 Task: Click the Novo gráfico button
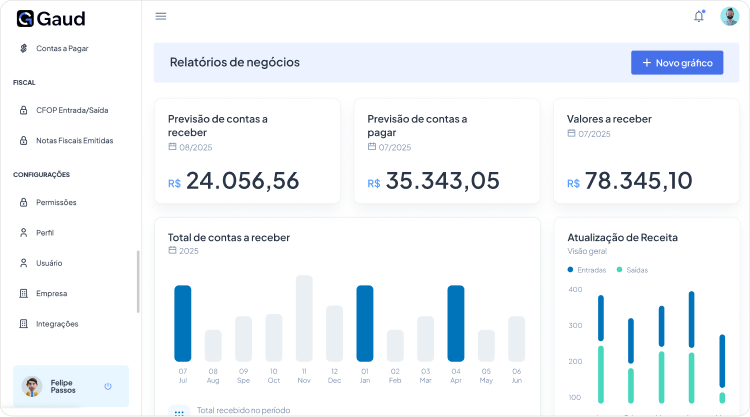pyautogui.click(x=676, y=63)
